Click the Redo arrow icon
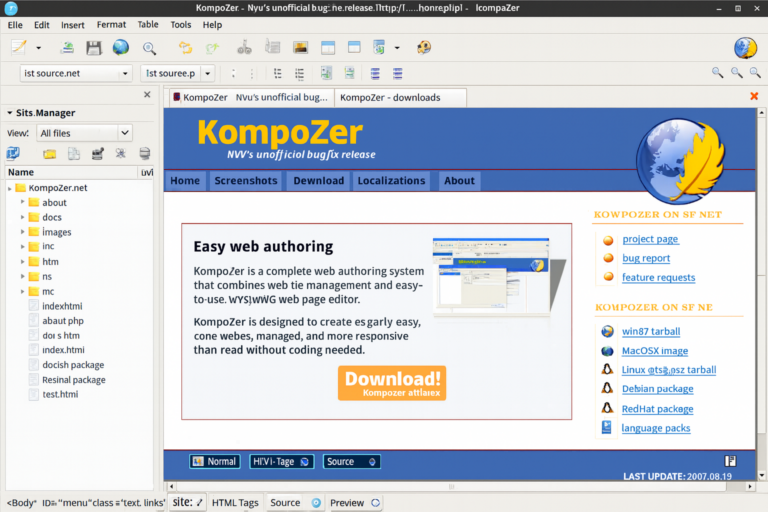 click(212, 48)
